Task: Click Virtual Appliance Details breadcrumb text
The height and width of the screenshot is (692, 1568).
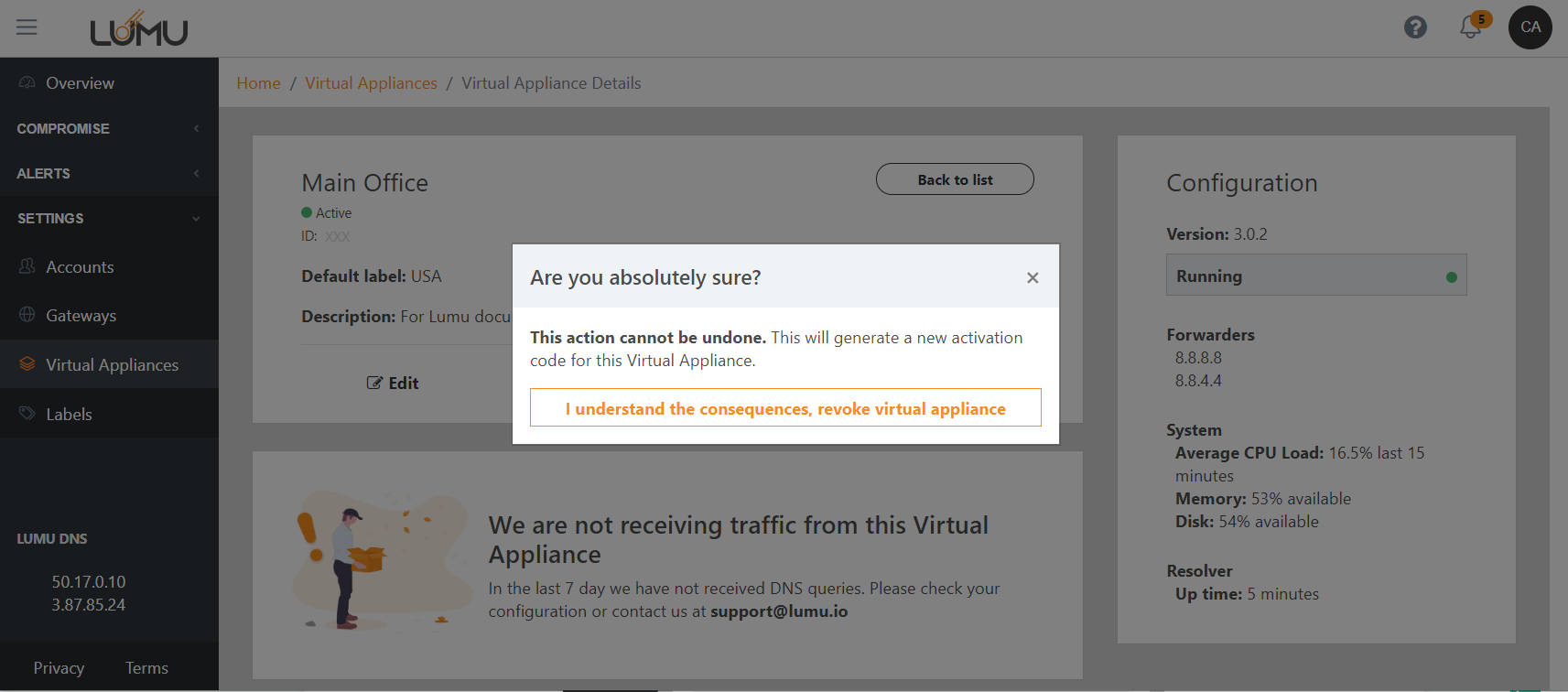Action: (x=551, y=83)
